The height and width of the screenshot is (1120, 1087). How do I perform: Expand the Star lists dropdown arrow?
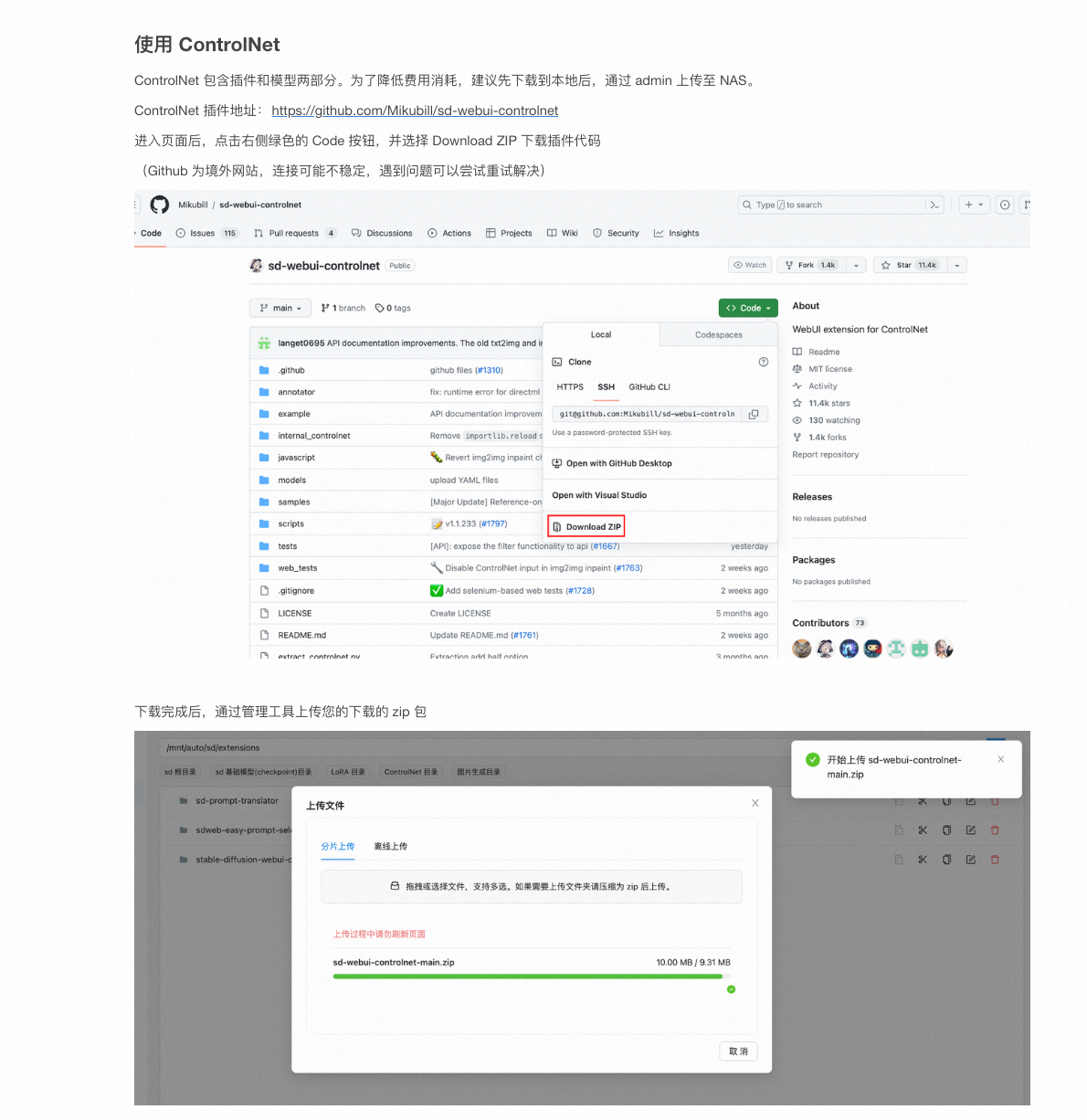[956, 265]
